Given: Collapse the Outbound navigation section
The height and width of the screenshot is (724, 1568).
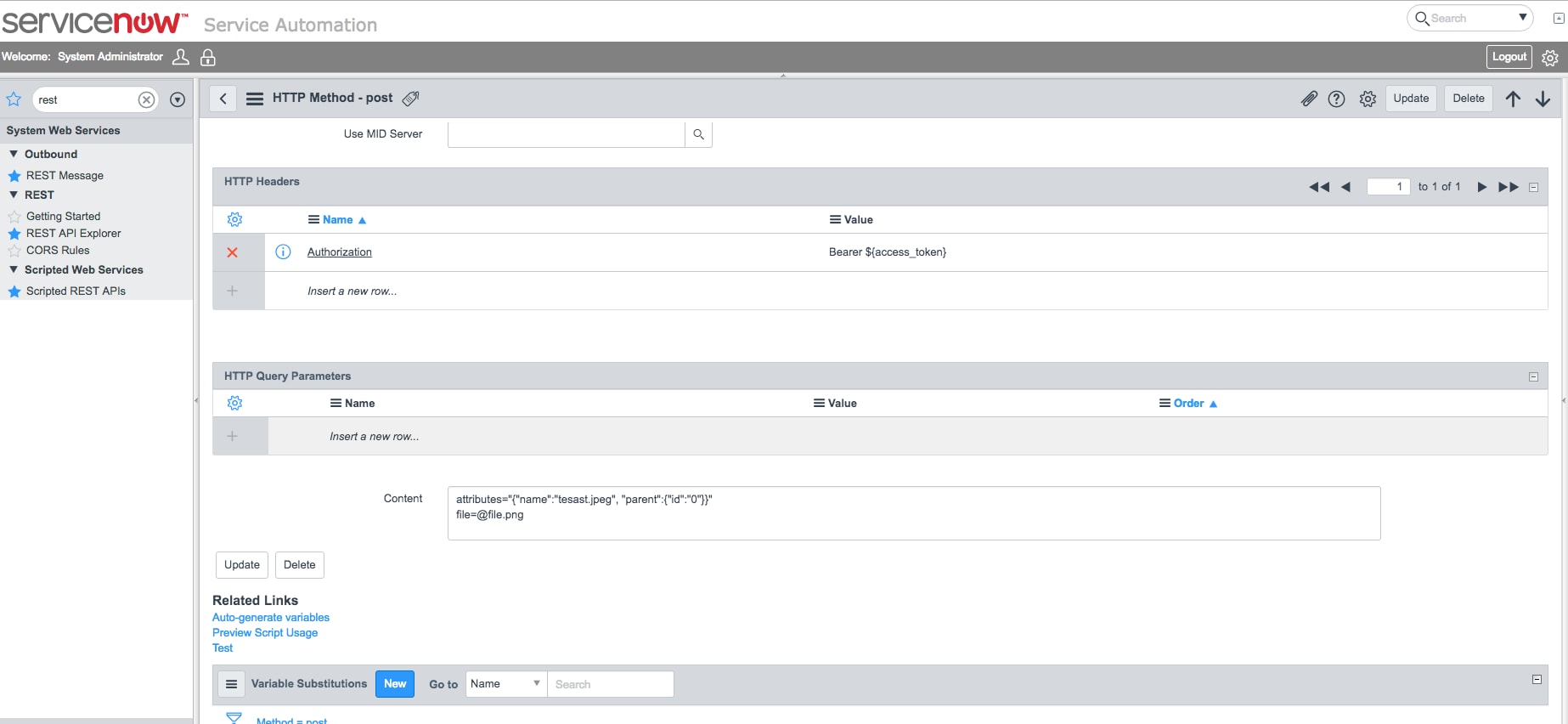Looking at the screenshot, I should pyautogui.click(x=14, y=154).
